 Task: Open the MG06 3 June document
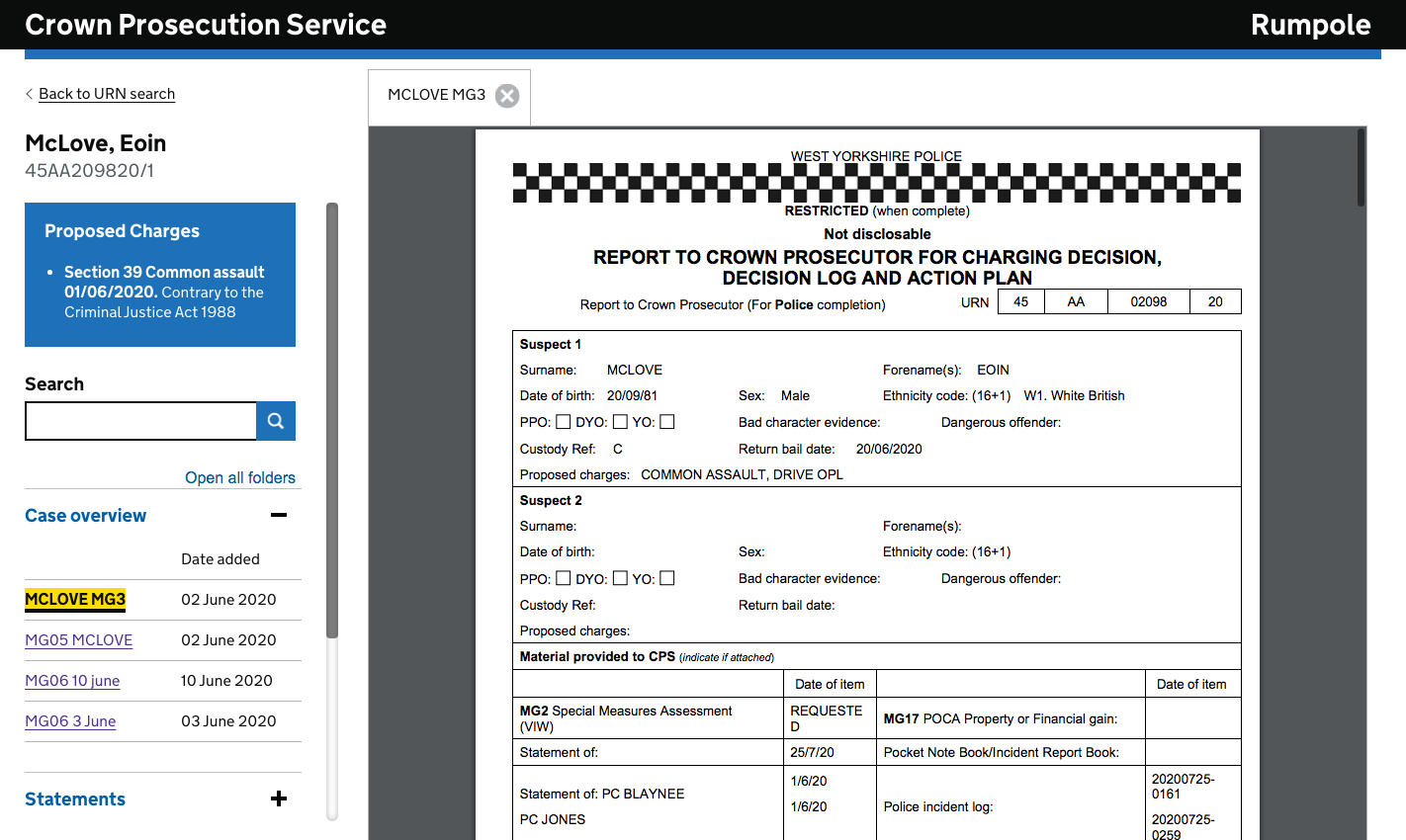(x=70, y=721)
